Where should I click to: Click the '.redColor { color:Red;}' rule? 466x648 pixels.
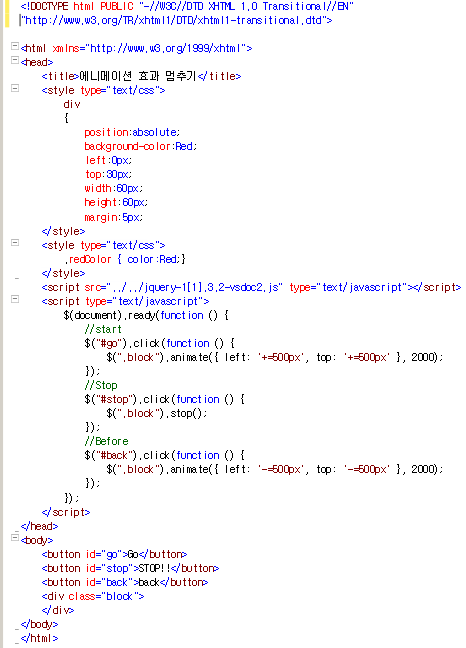point(125,259)
